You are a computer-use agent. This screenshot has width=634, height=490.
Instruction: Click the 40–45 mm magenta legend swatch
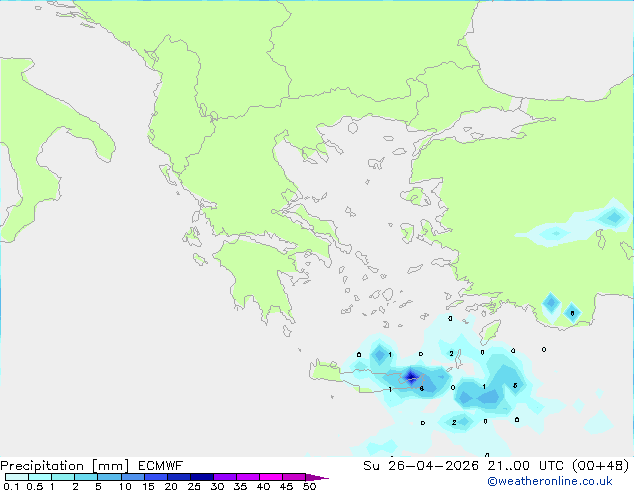271,477
